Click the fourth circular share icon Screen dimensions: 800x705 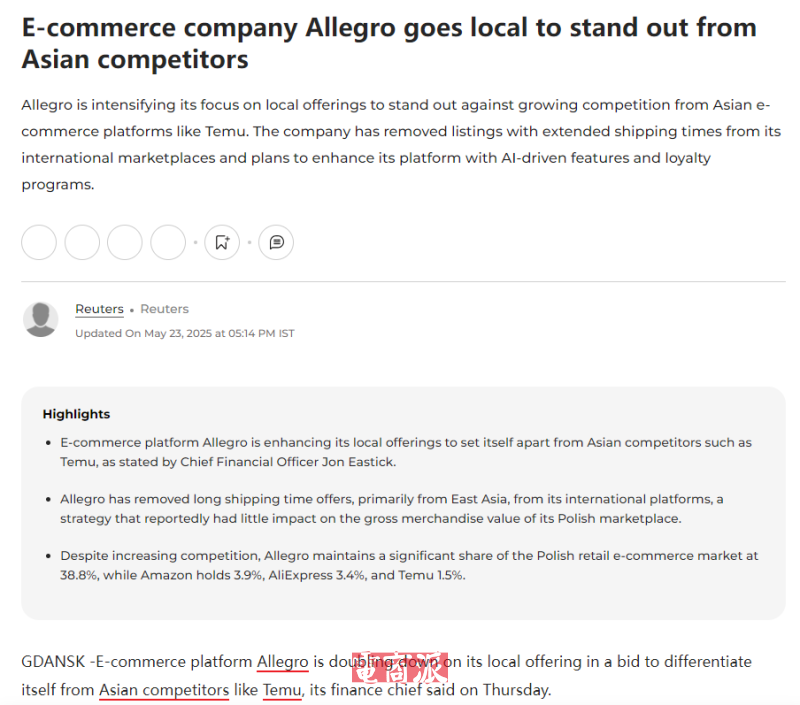point(168,242)
